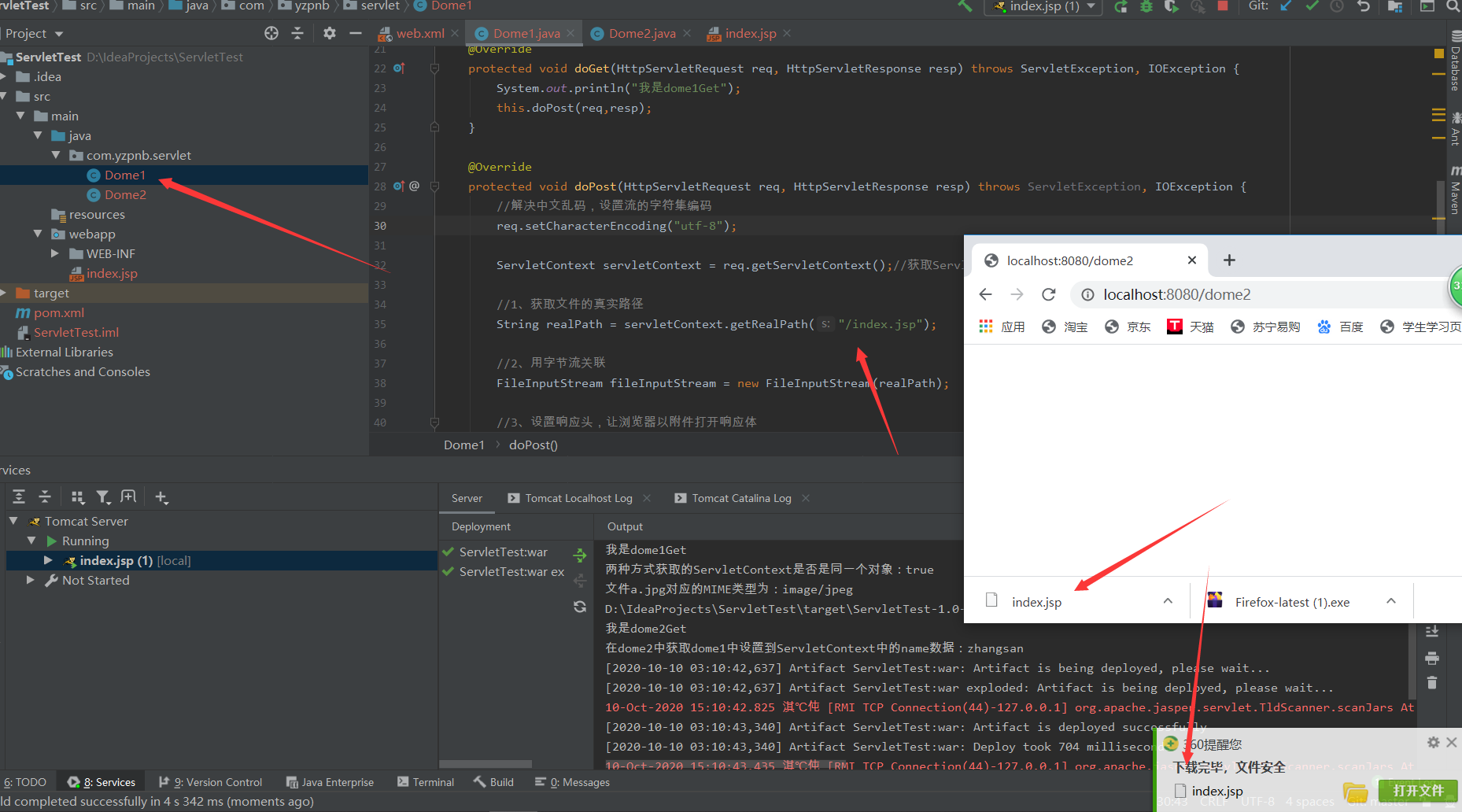Open Group By menu in Services toolbar
The height and width of the screenshot is (812, 1462).
[x=77, y=496]
